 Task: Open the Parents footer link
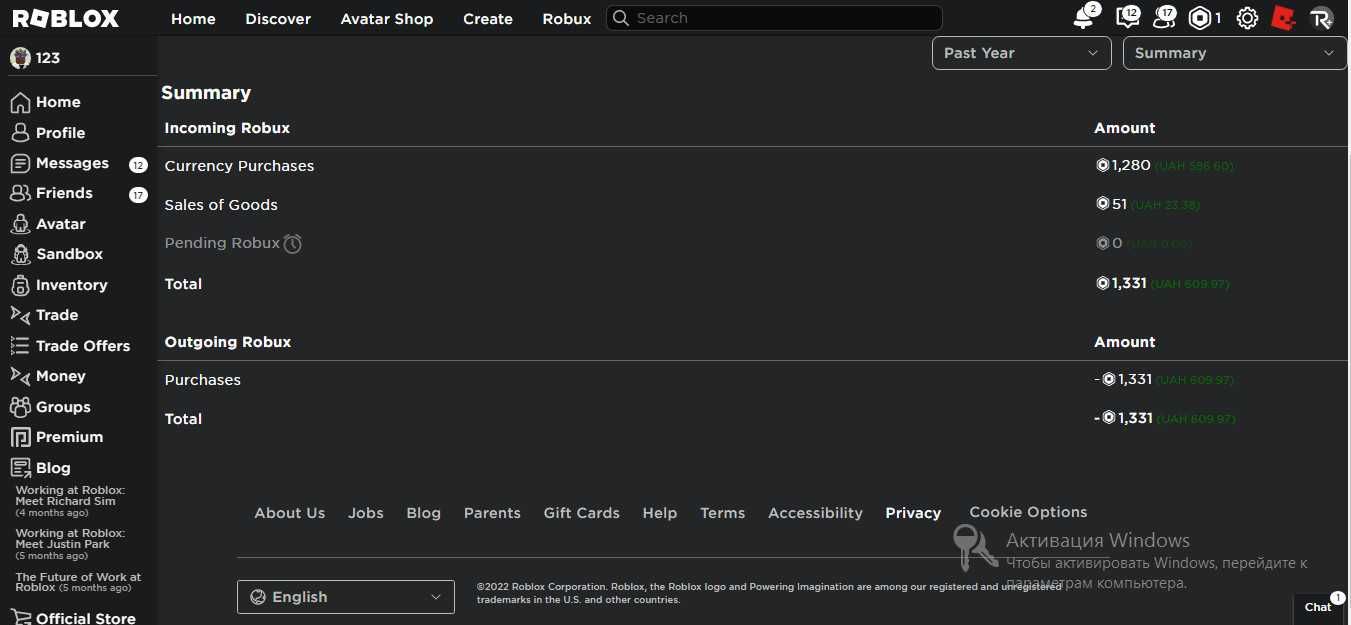click(492, 513)
